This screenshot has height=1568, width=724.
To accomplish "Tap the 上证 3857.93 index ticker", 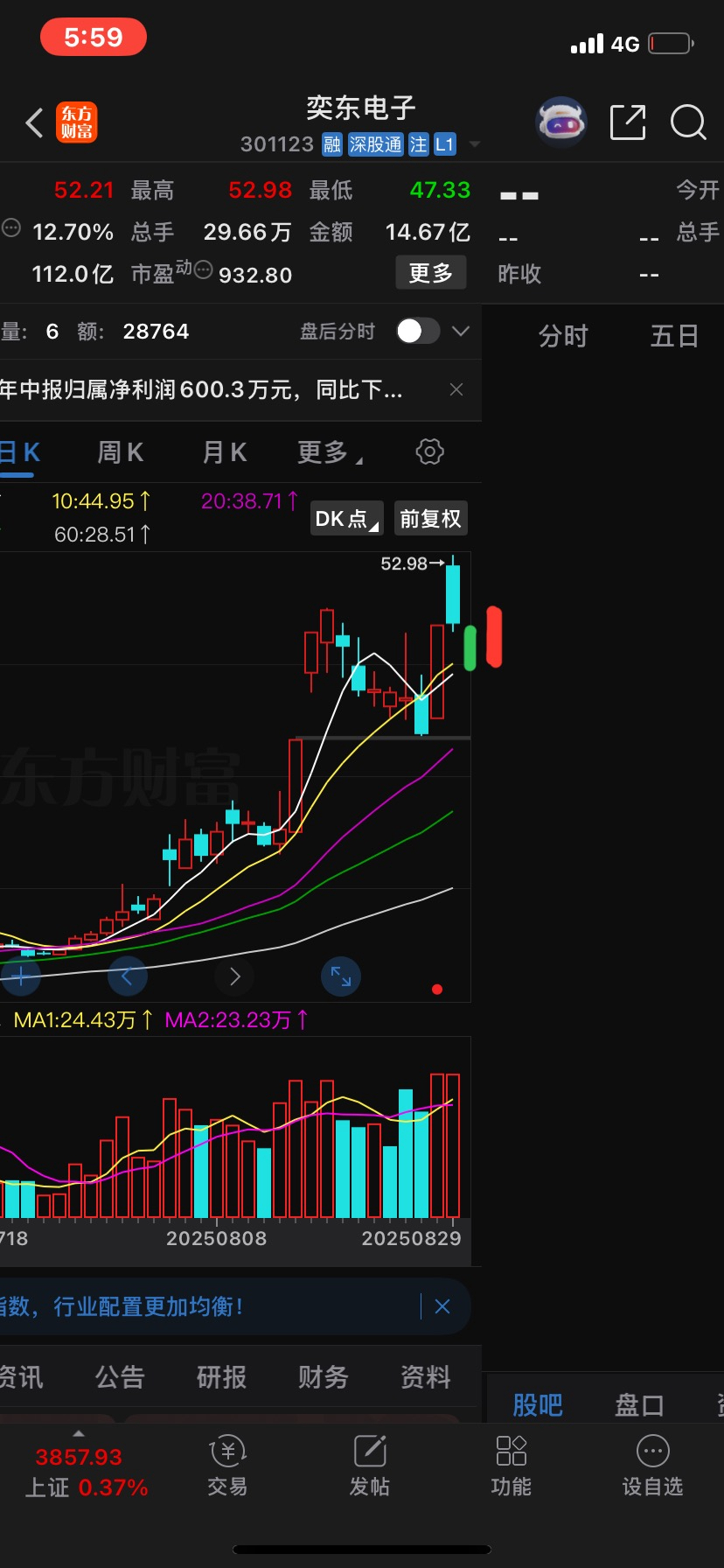I will (x=86, y=1472).
